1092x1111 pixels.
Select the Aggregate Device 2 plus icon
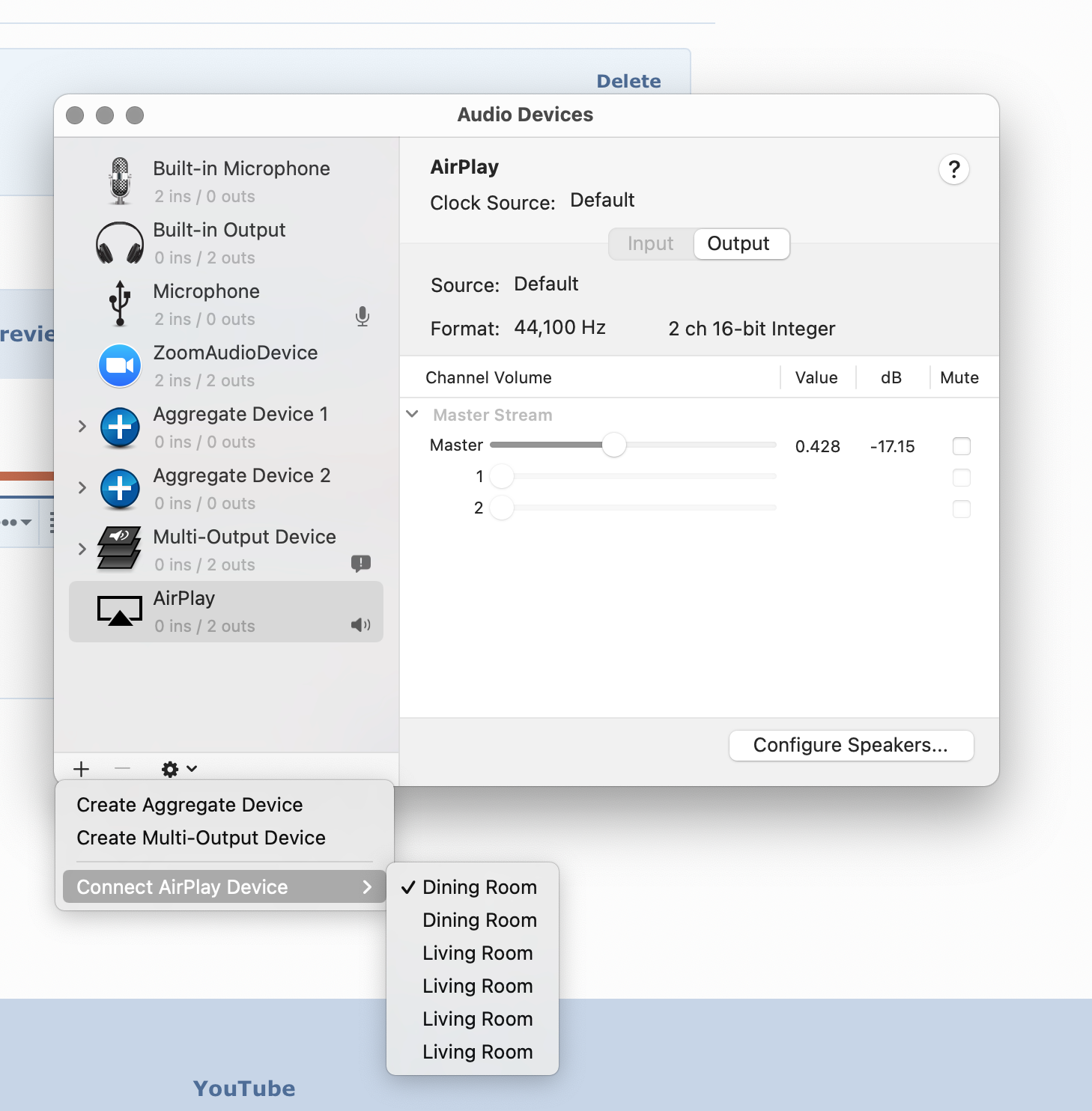click(120, 489)
